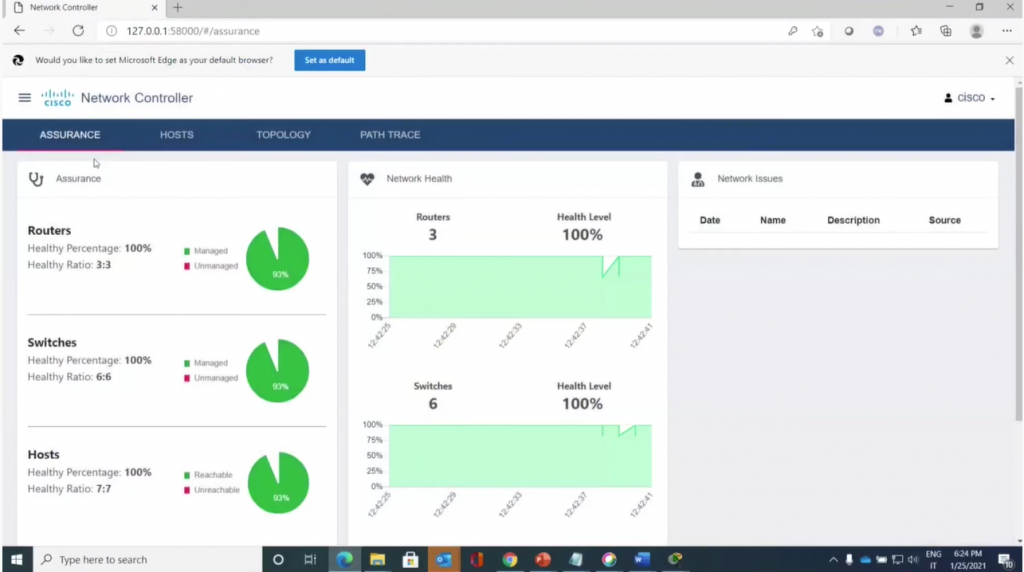Viewport: 1024px width, 572px height.
Task: Toggle the Switches Managed legend entry
Action: click(206, 363)
